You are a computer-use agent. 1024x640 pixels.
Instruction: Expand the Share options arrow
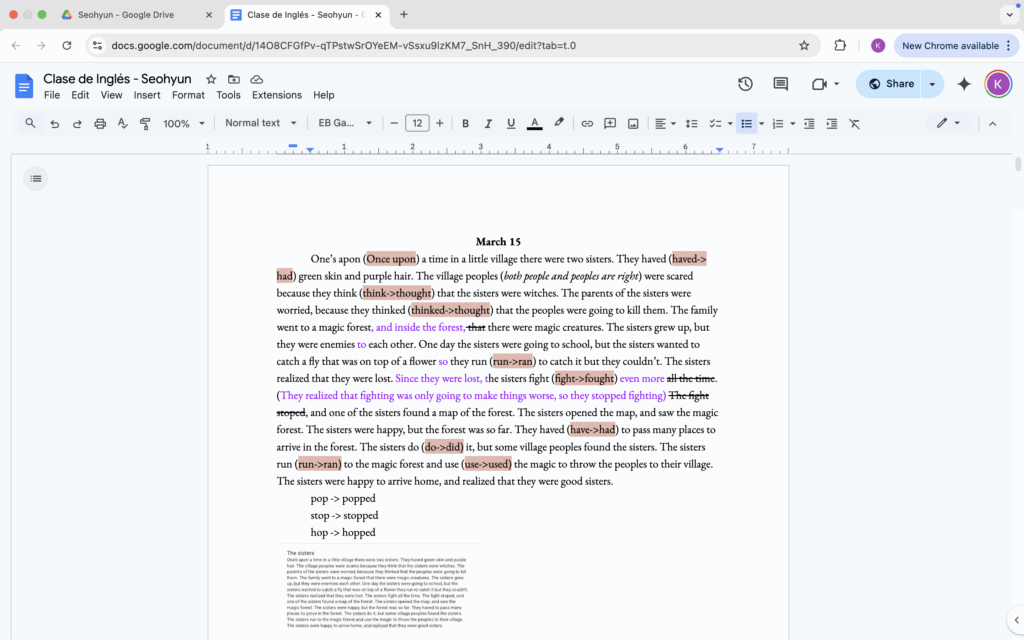click(932, 84)
